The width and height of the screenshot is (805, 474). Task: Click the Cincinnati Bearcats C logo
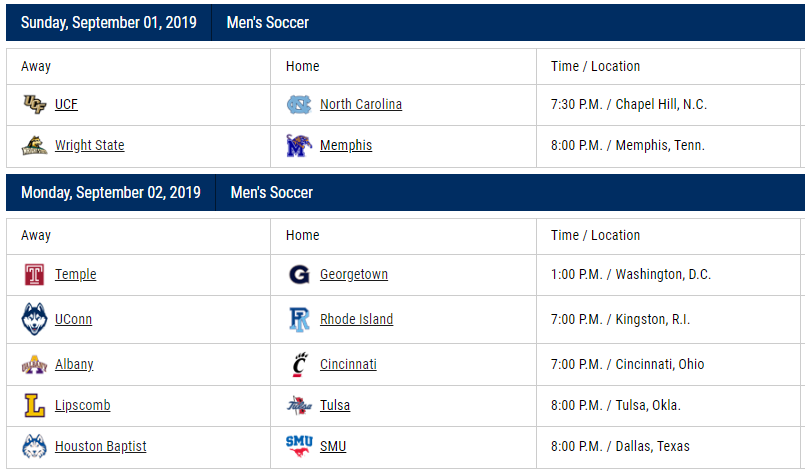299,364
